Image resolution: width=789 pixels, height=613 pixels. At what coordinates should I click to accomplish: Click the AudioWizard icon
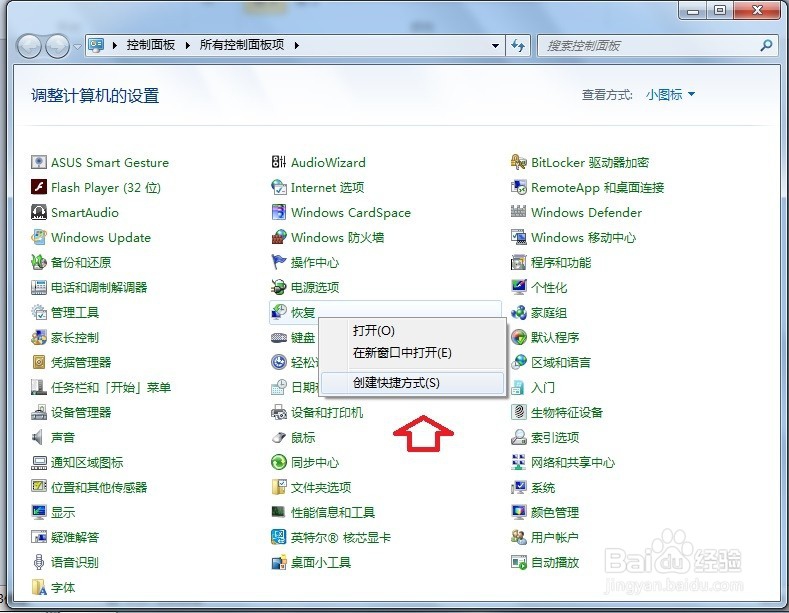[279, 162]
